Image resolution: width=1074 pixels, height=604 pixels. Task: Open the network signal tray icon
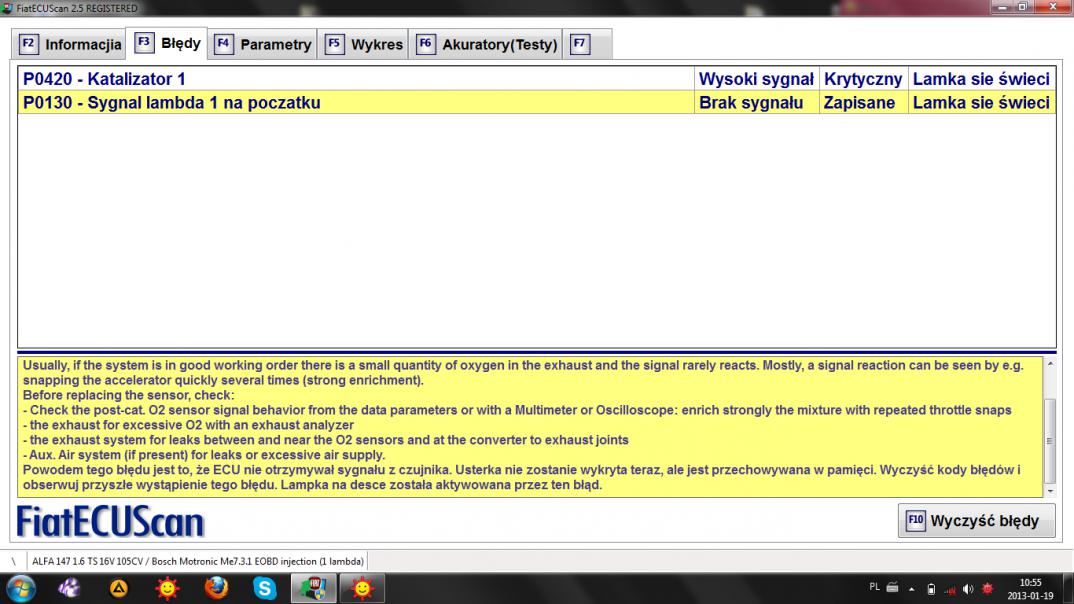[950, 589]
